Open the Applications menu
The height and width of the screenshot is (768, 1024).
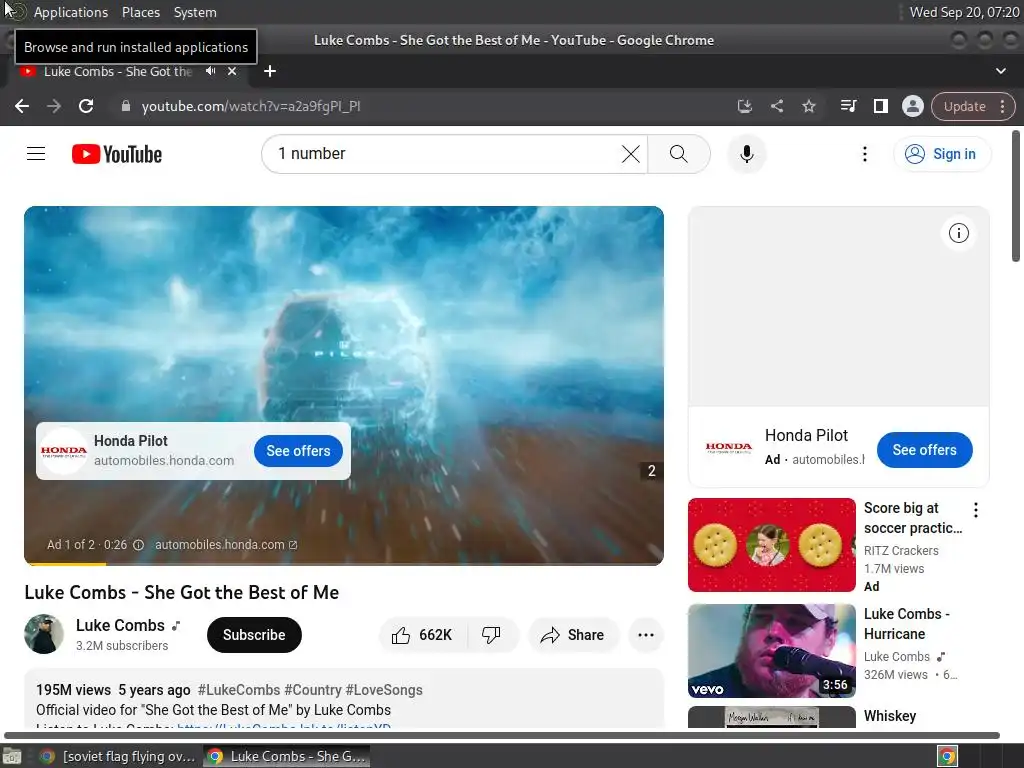pos(71,12)
